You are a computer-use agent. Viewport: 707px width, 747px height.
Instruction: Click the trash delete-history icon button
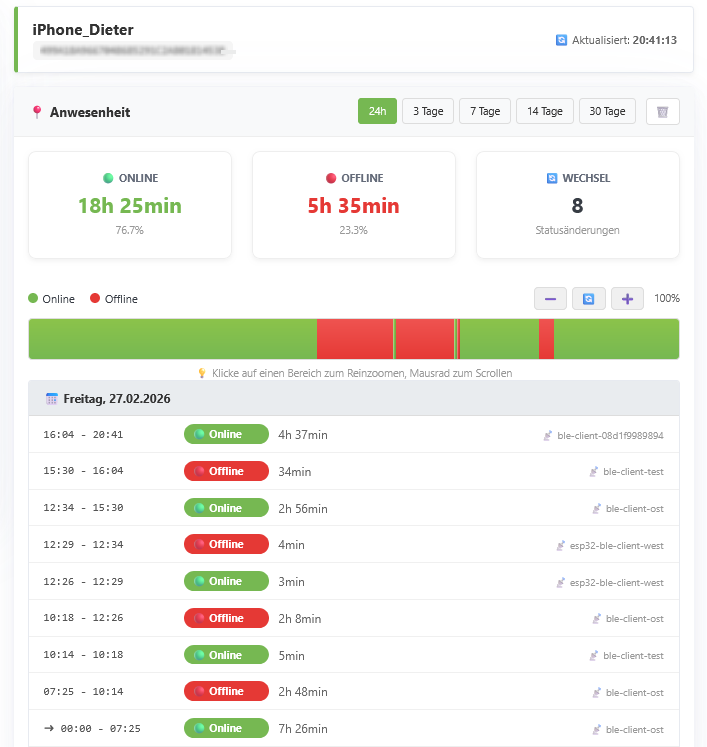click(x=662, y=111)
